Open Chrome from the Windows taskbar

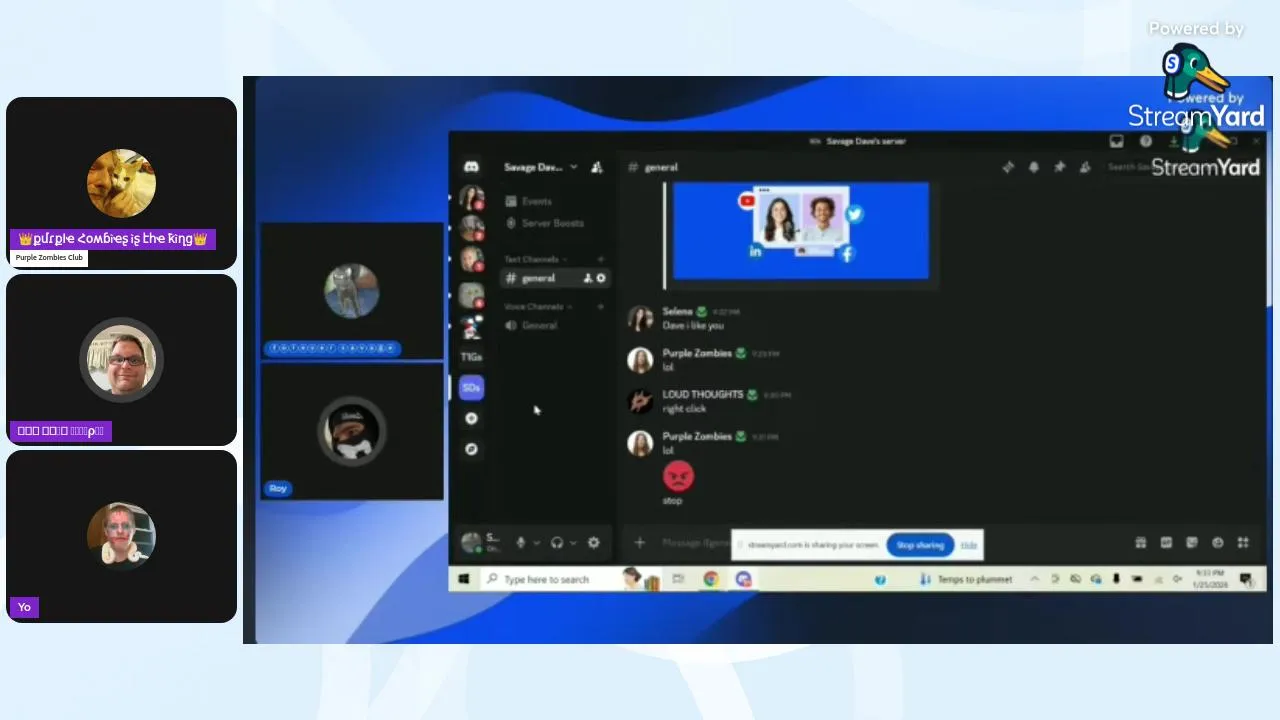tap(711, 579)
